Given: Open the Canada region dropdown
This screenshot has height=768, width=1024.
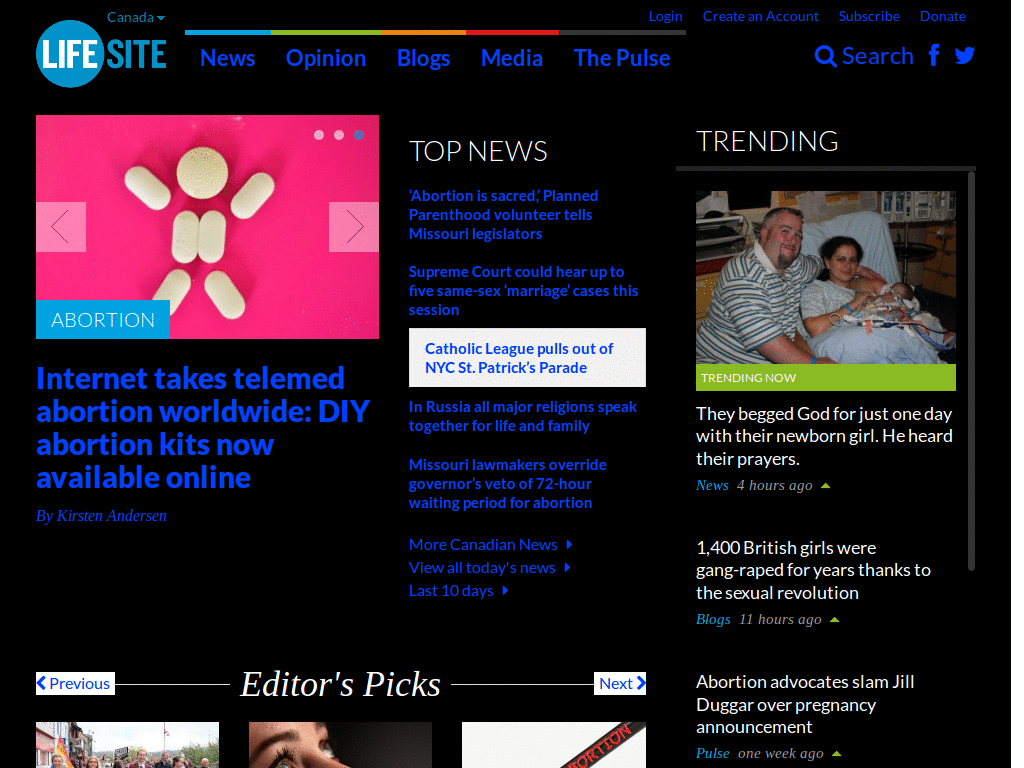Looking at the screenshot, I should [136, 17].
